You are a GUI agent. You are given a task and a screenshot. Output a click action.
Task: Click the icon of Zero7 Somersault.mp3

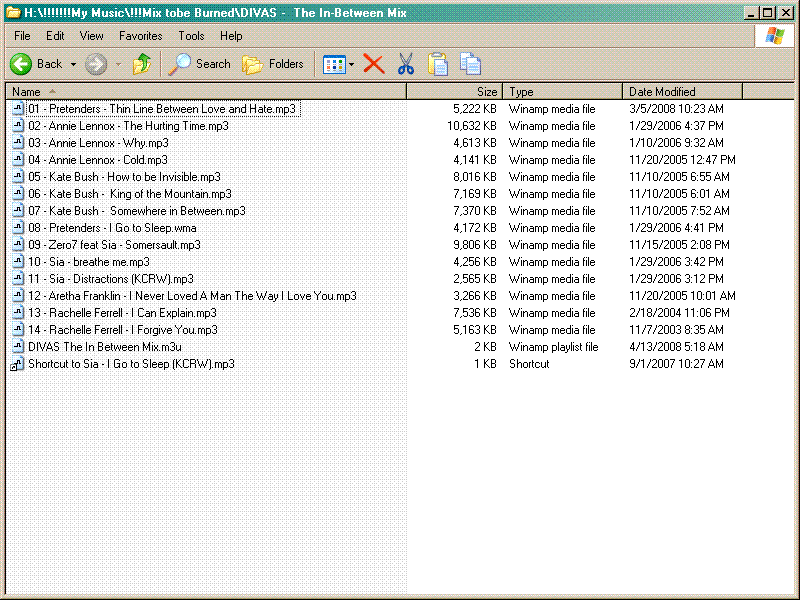[x=18, y=245]
